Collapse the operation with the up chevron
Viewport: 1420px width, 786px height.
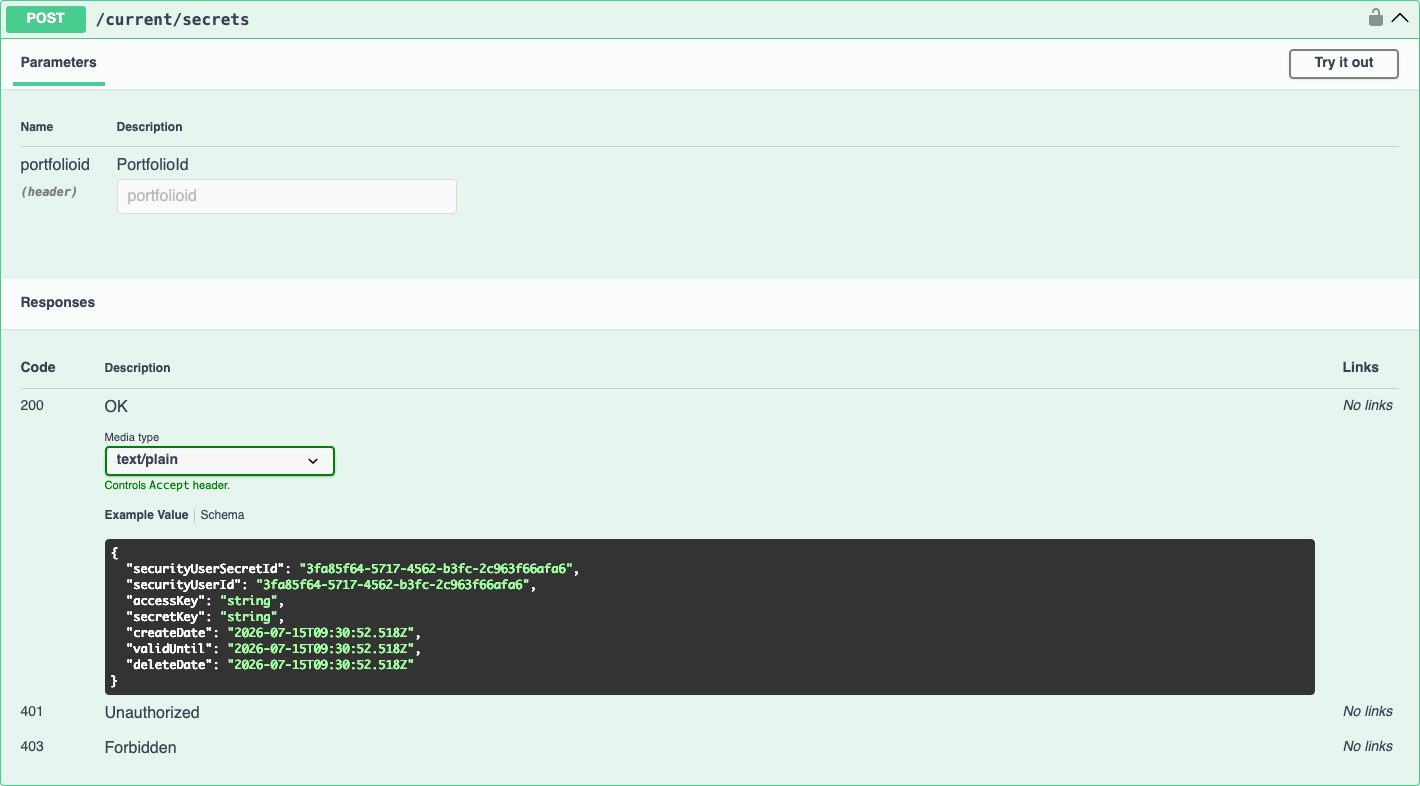coord(1400,18)
